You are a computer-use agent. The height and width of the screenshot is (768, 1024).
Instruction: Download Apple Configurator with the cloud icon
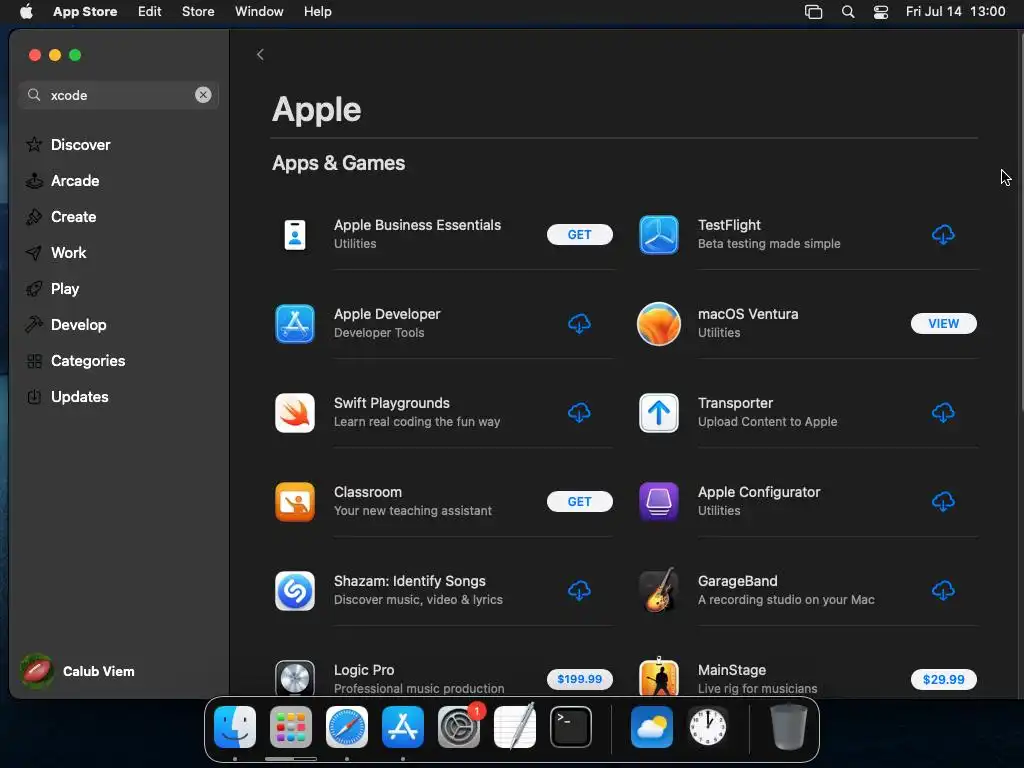pos(943,502)
